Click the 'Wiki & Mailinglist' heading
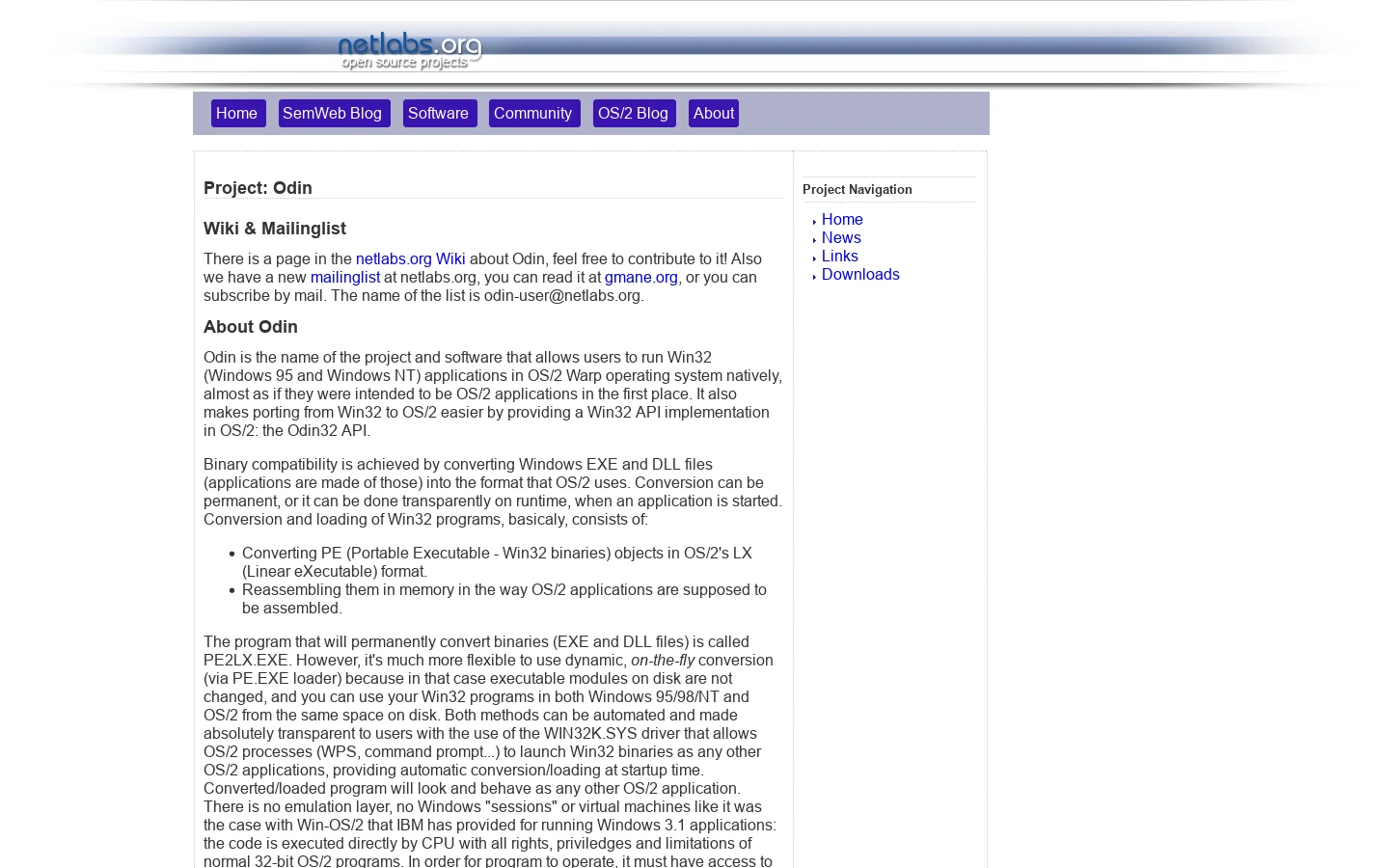The width and height of the screenshot is (1389, 868). pos(275,229)
